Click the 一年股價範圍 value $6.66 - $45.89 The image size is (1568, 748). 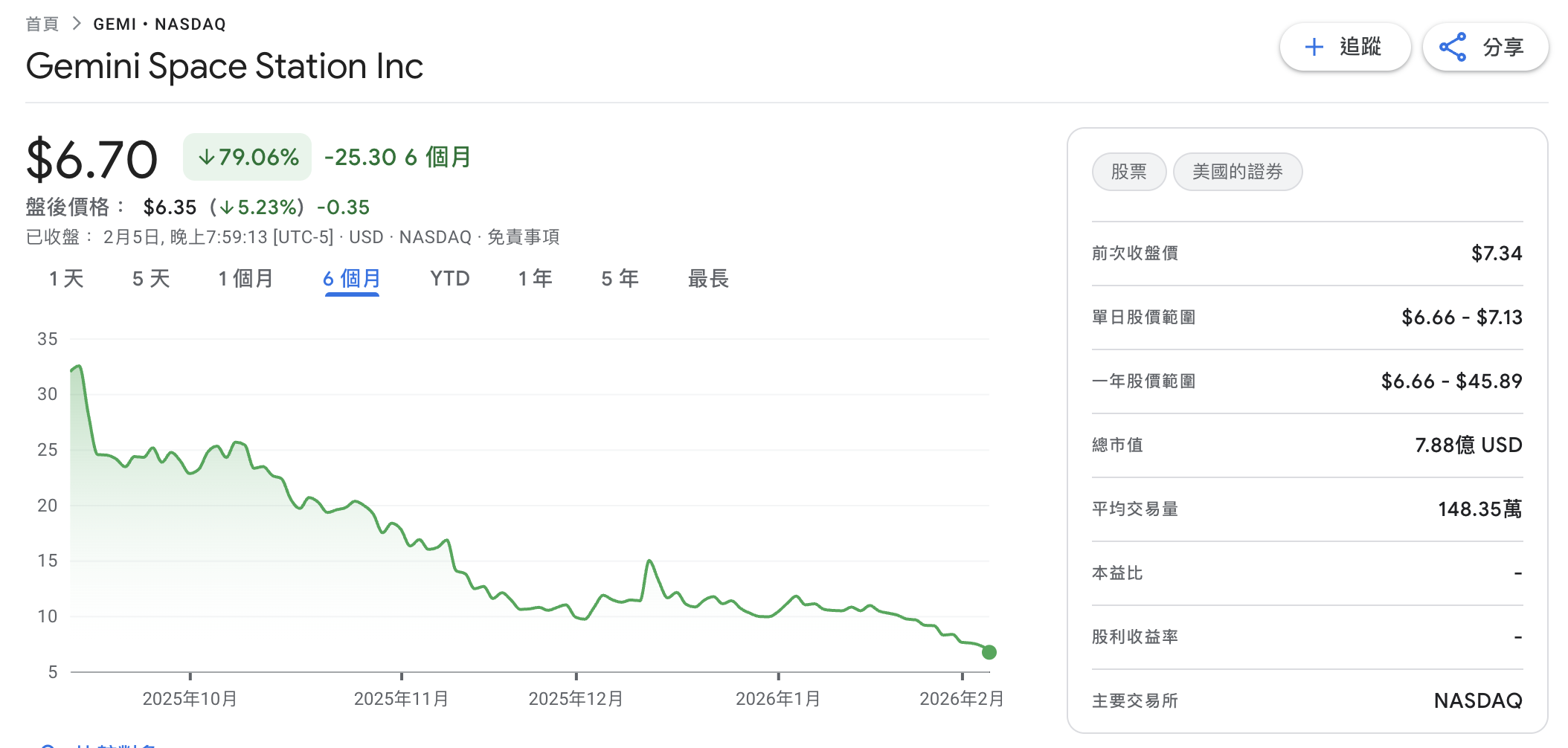point(1451,381)
